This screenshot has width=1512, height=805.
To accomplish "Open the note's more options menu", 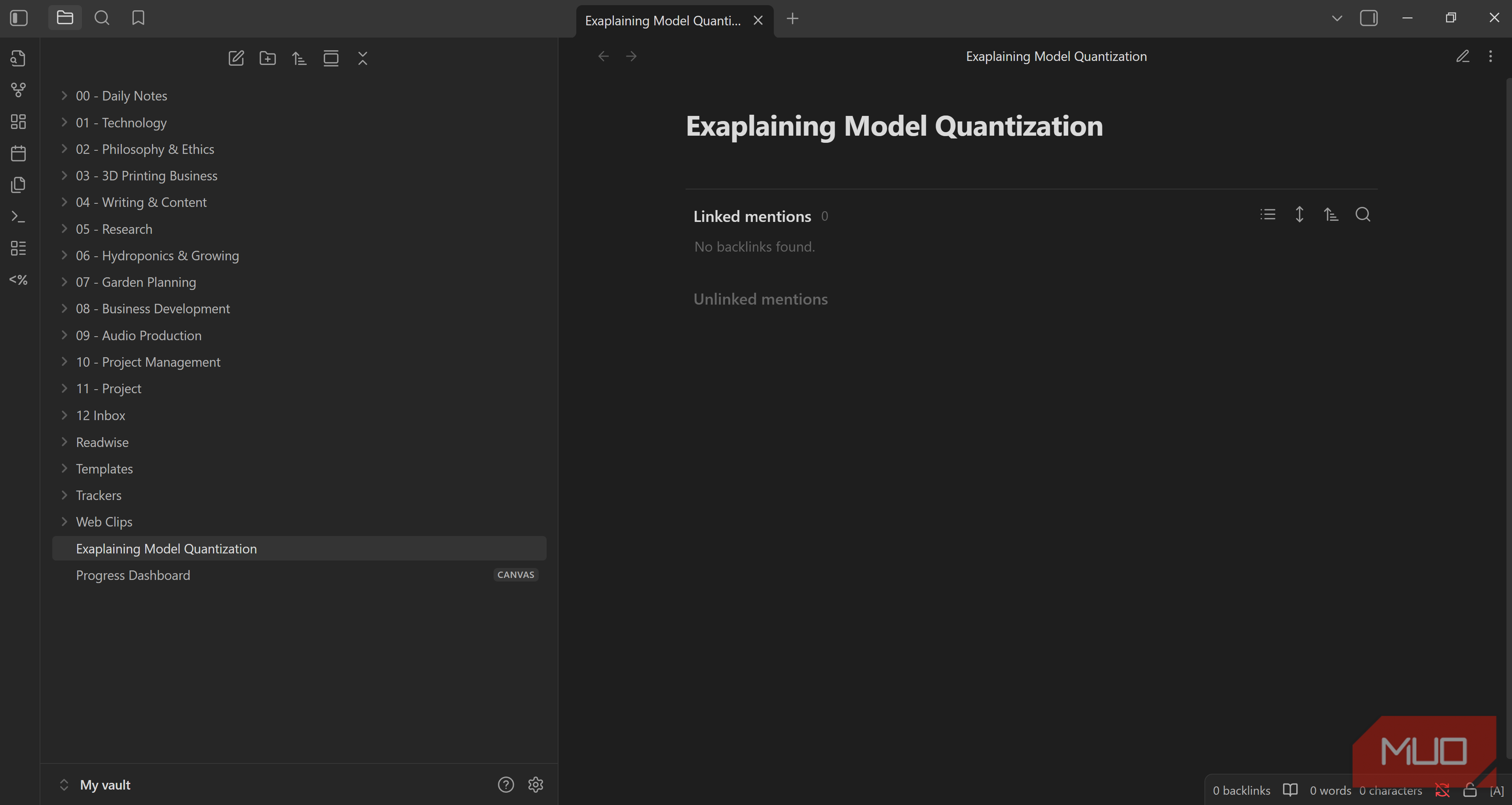I will (1491, 56).
